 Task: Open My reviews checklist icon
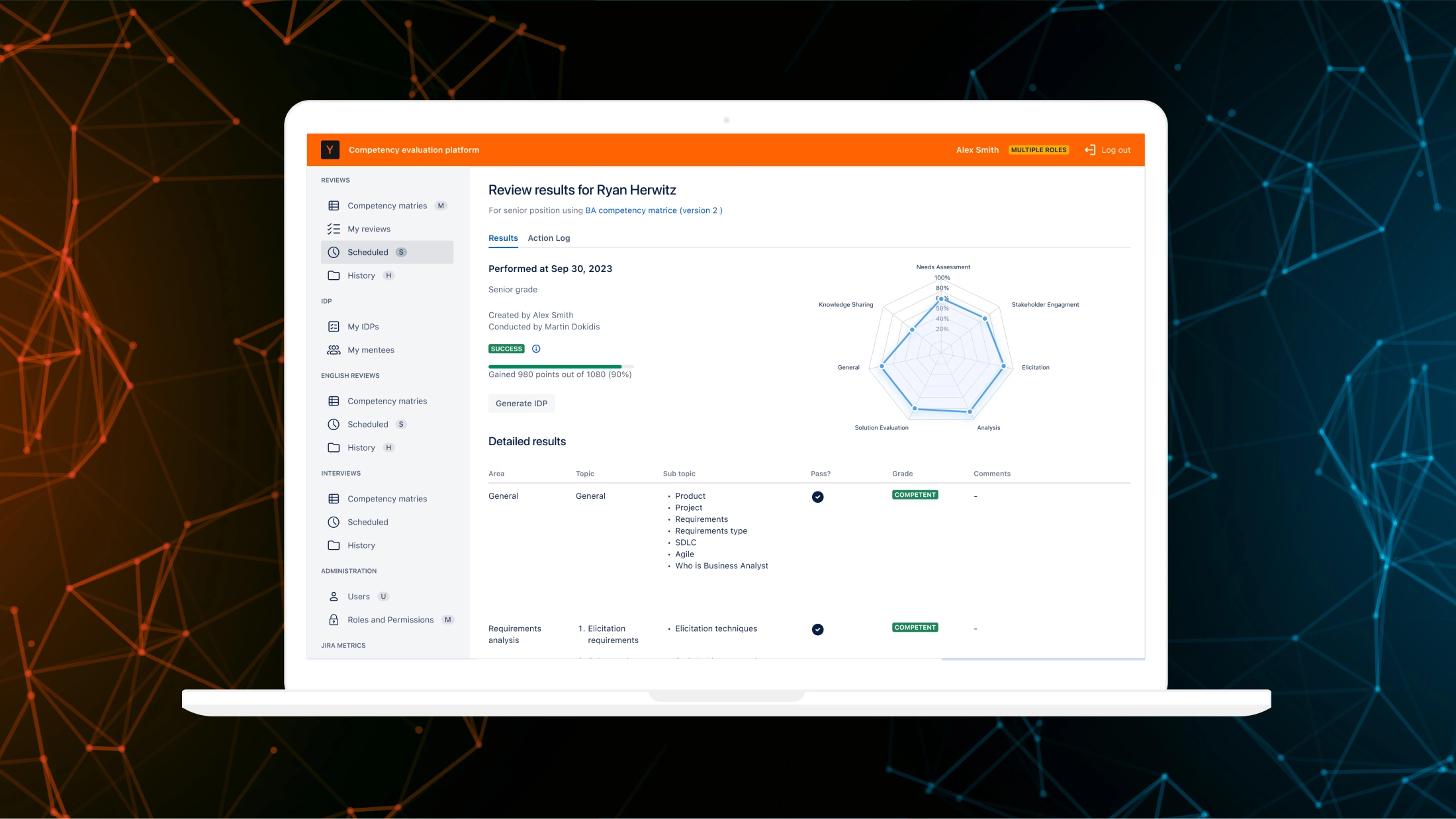click(334, 229)
